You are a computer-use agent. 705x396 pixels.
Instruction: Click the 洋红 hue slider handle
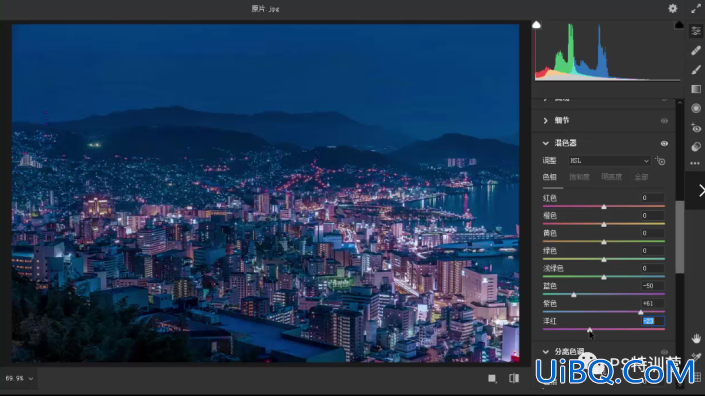589,330
